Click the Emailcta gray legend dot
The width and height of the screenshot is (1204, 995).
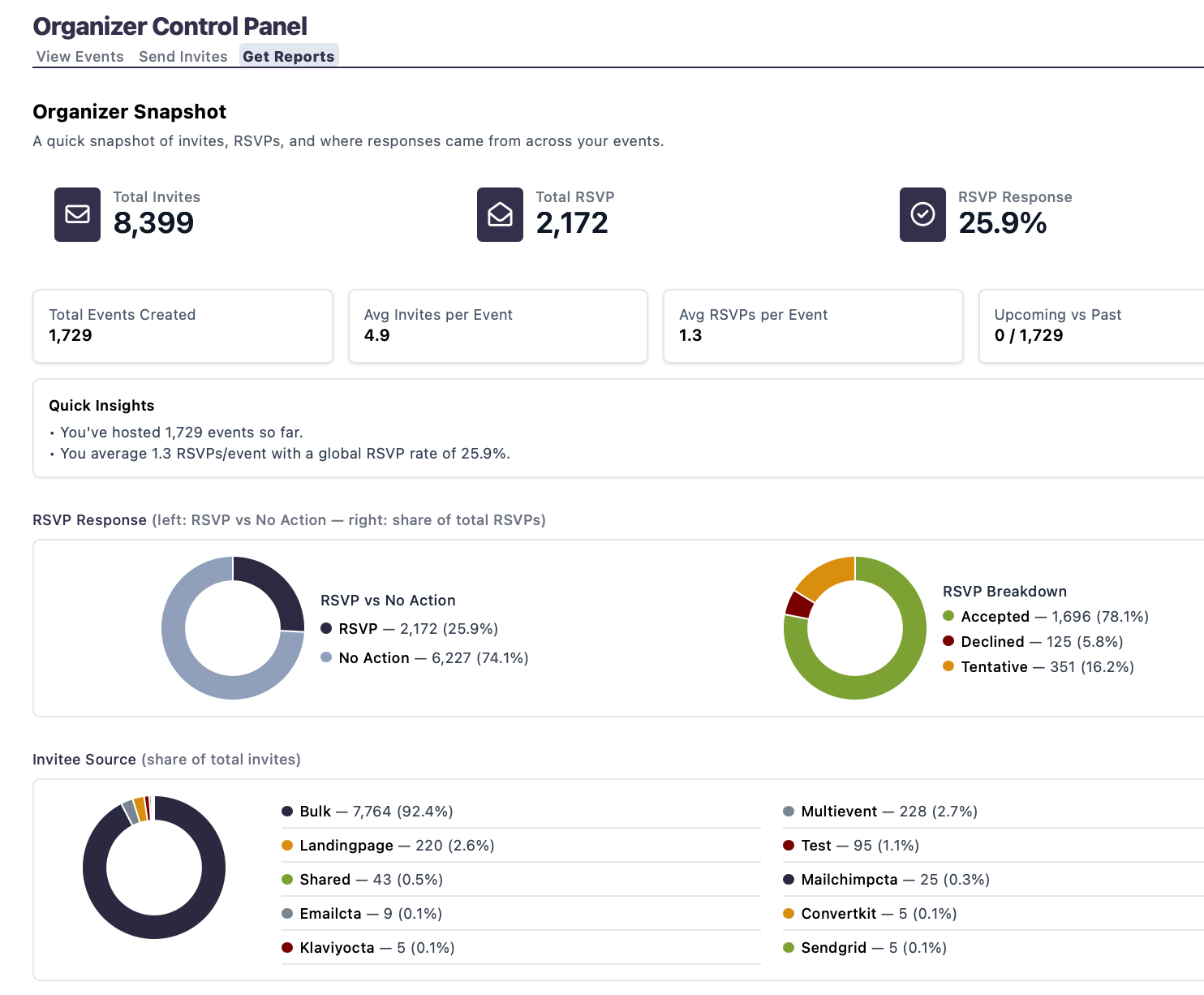pyautogui.click(x=287, y=913)
